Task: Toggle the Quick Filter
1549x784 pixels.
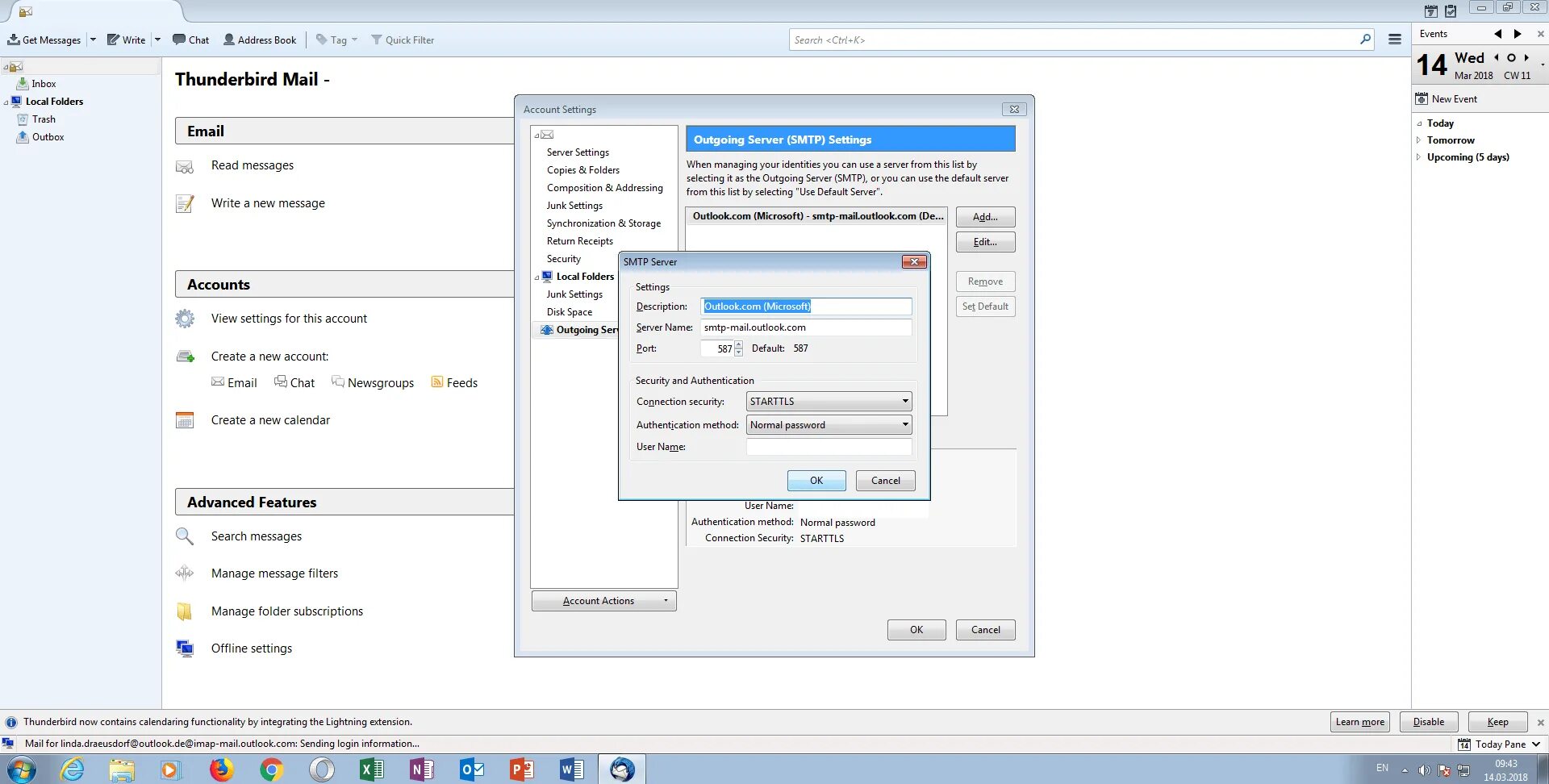Action: [x=403, y=40]
